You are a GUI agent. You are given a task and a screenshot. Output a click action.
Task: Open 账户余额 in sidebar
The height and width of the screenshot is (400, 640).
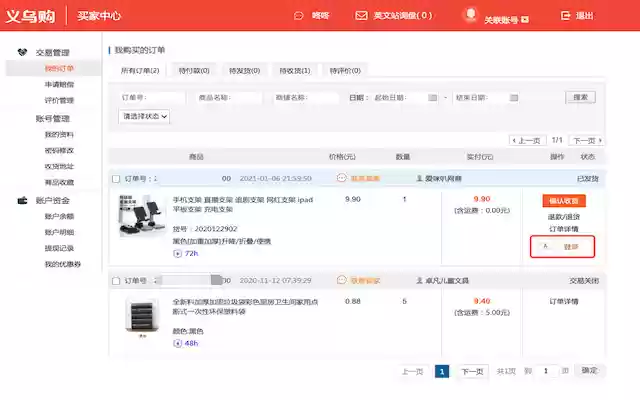(59, 216)
